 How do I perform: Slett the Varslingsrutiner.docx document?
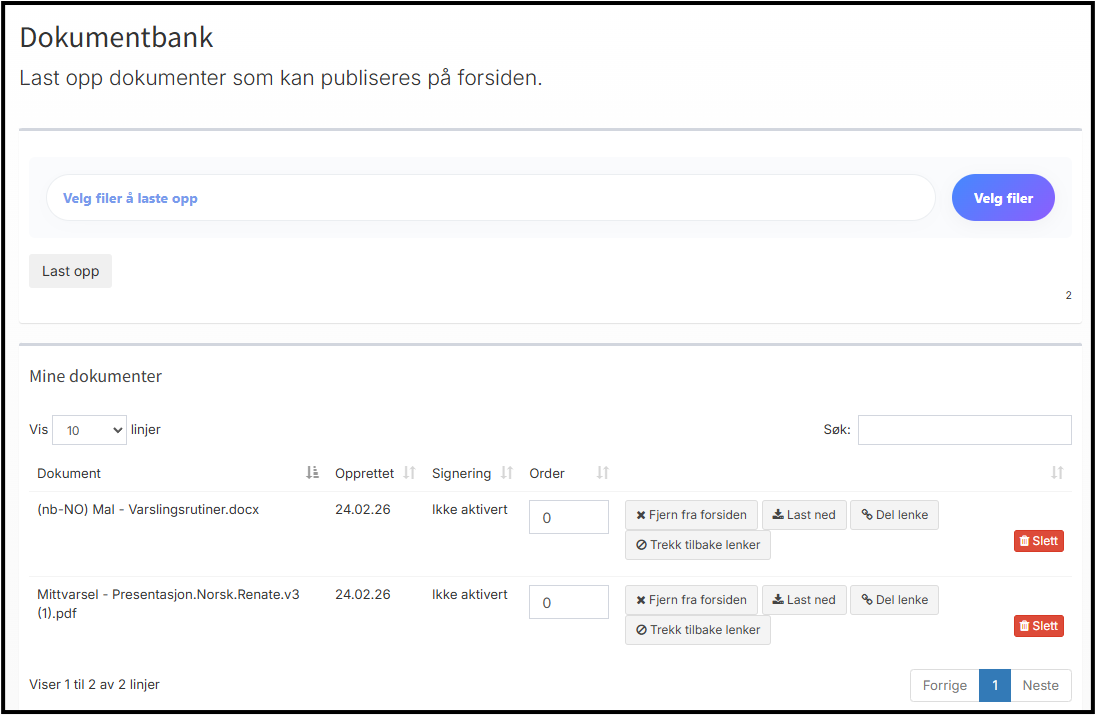[x=1038, y=540]
